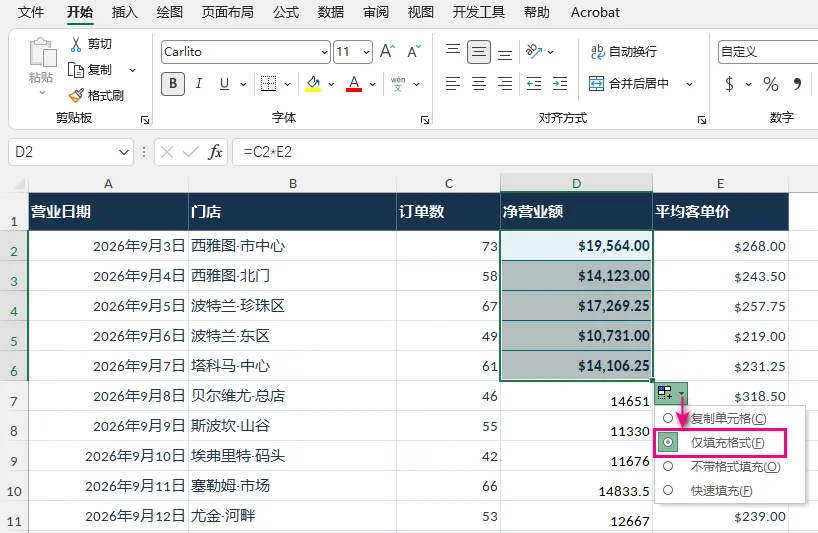Confirm formula entry with checkmark icon
The height and width of the screenshot is (533, 818).
click(x=191, y=152)
